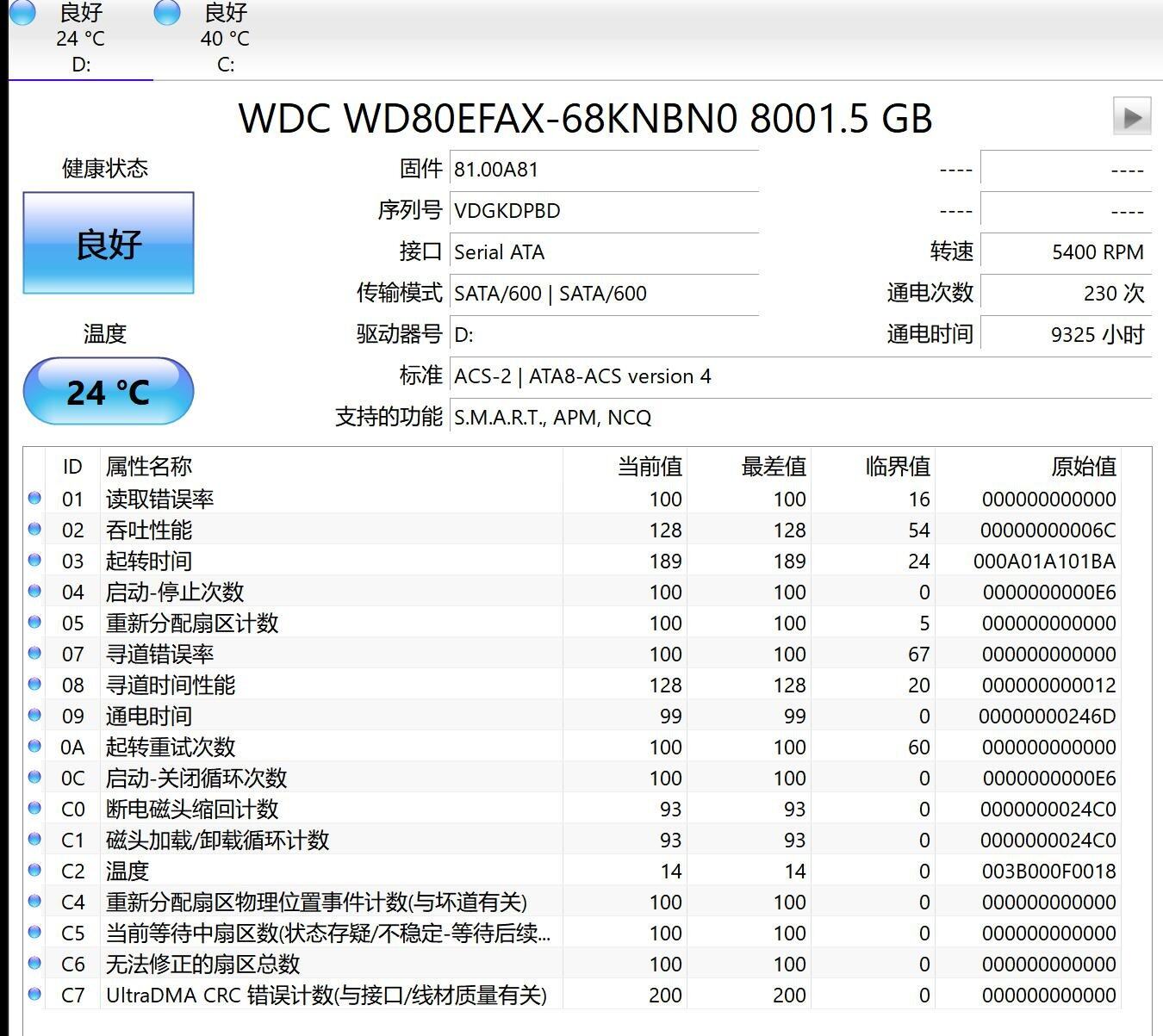Select the 启动-停止次数 attribute name
The height and width of the screenshot is (1036, 1163).
(x=175, y=592)
